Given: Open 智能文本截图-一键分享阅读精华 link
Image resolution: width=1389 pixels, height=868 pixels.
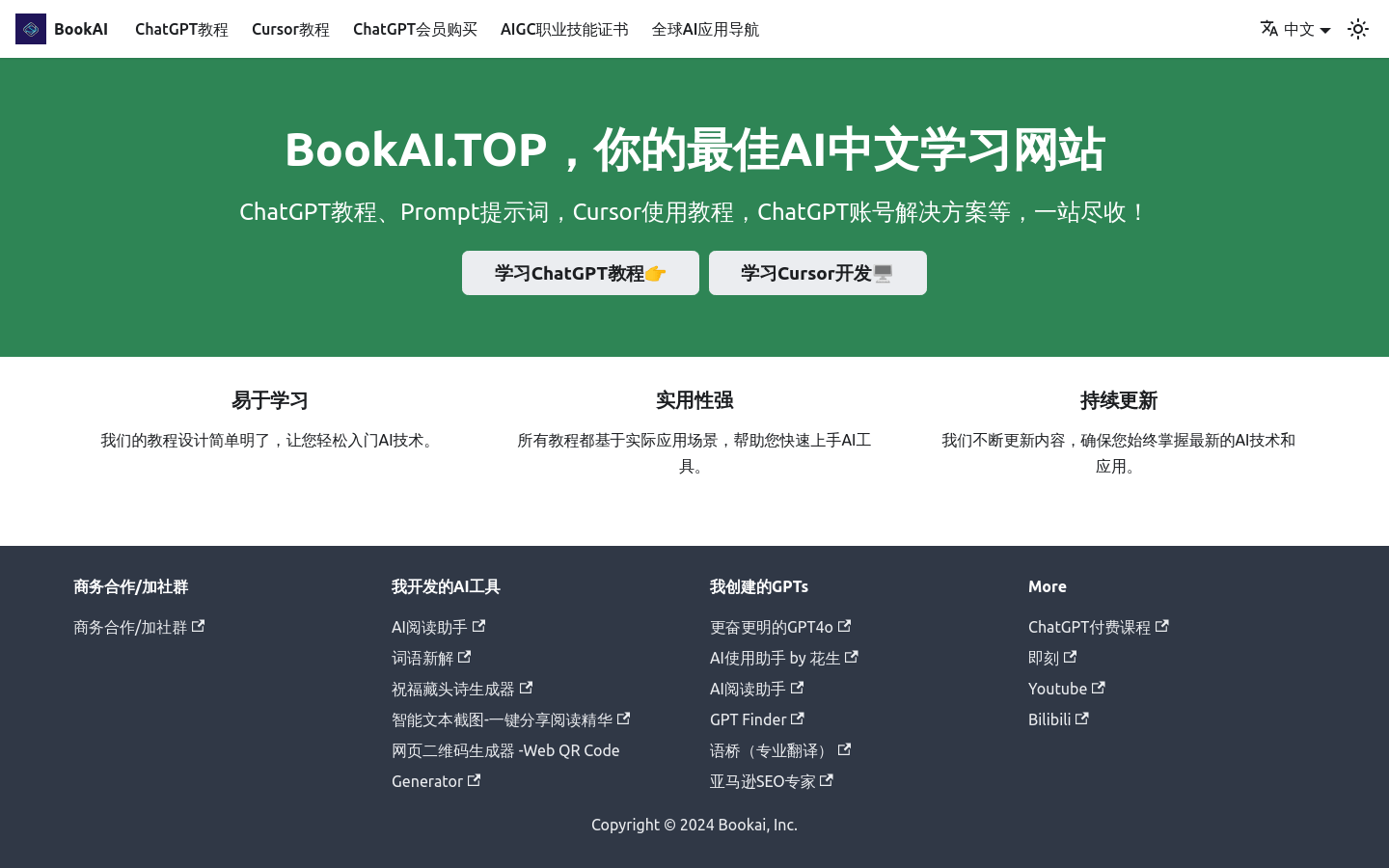Looking at the screenshot, I should [x=510, y=719].
